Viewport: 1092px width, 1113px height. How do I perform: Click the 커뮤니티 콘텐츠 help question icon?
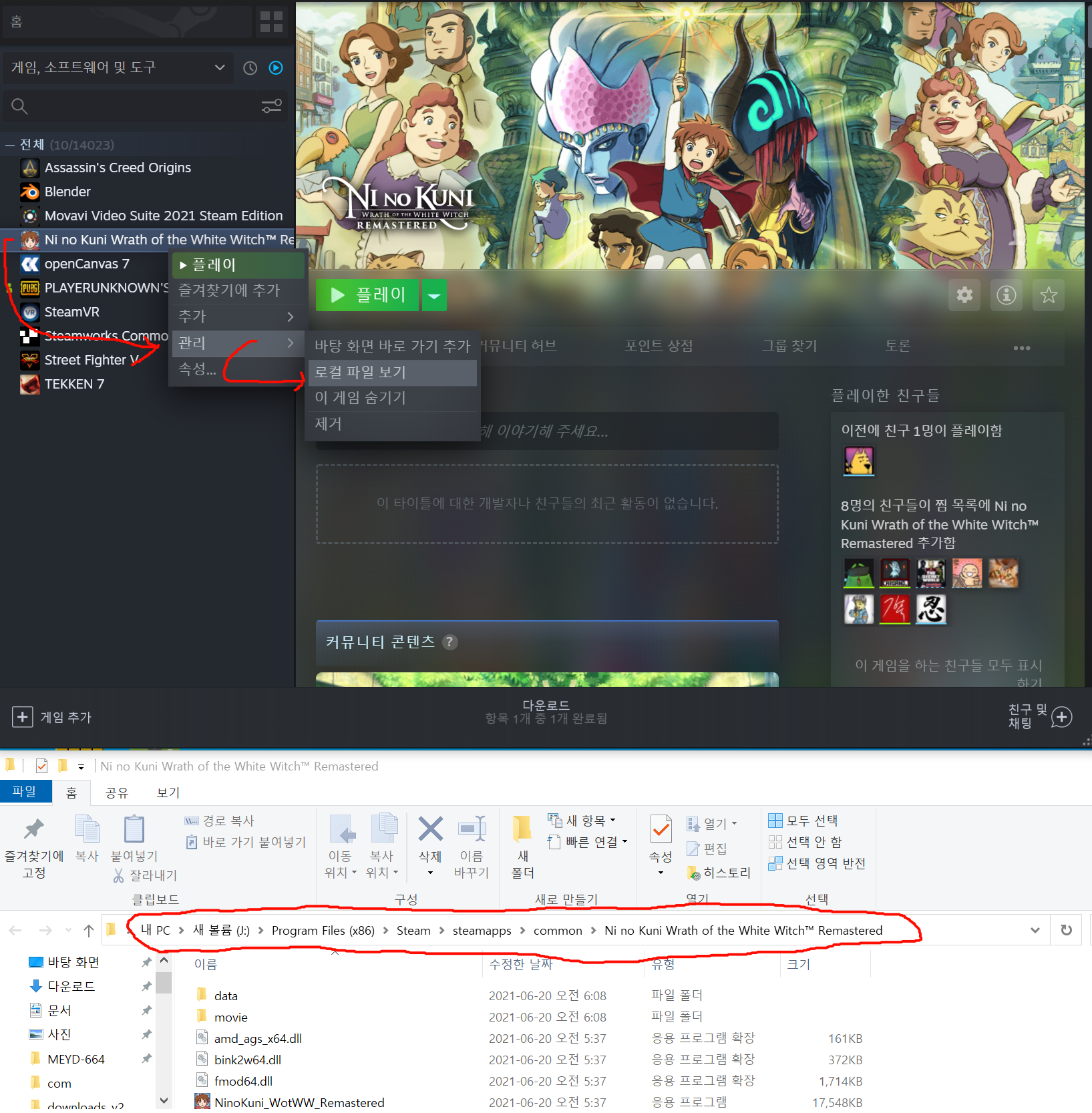pyautogui.click(x=451, y=642)
